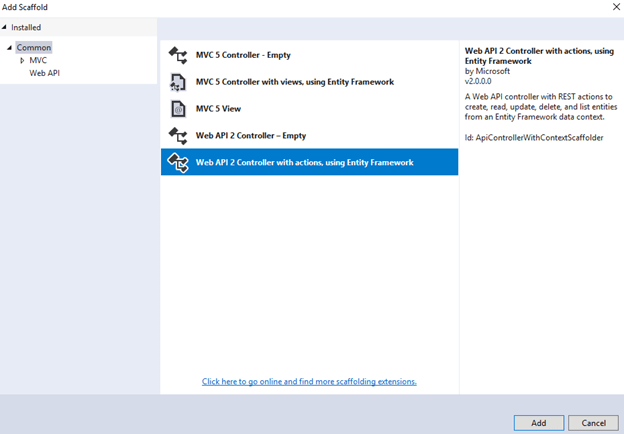The height and width of the screenshot is (434, 624).
Task: Click the Add button
Action: 539,423
